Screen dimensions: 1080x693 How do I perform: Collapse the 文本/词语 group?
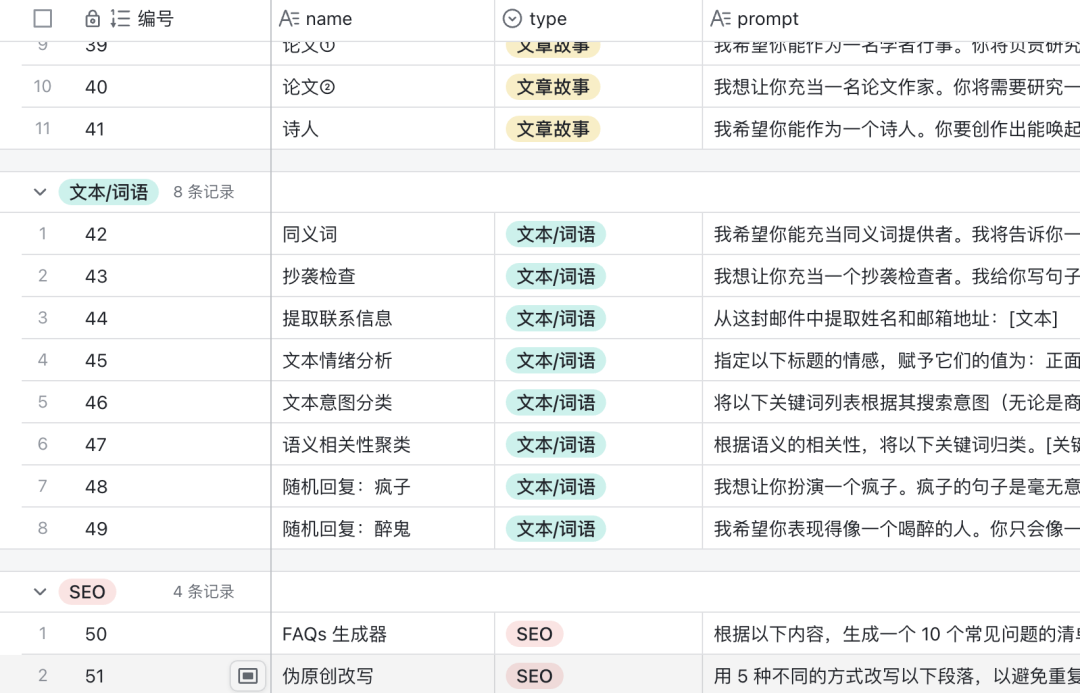click(x=40, y=192)
